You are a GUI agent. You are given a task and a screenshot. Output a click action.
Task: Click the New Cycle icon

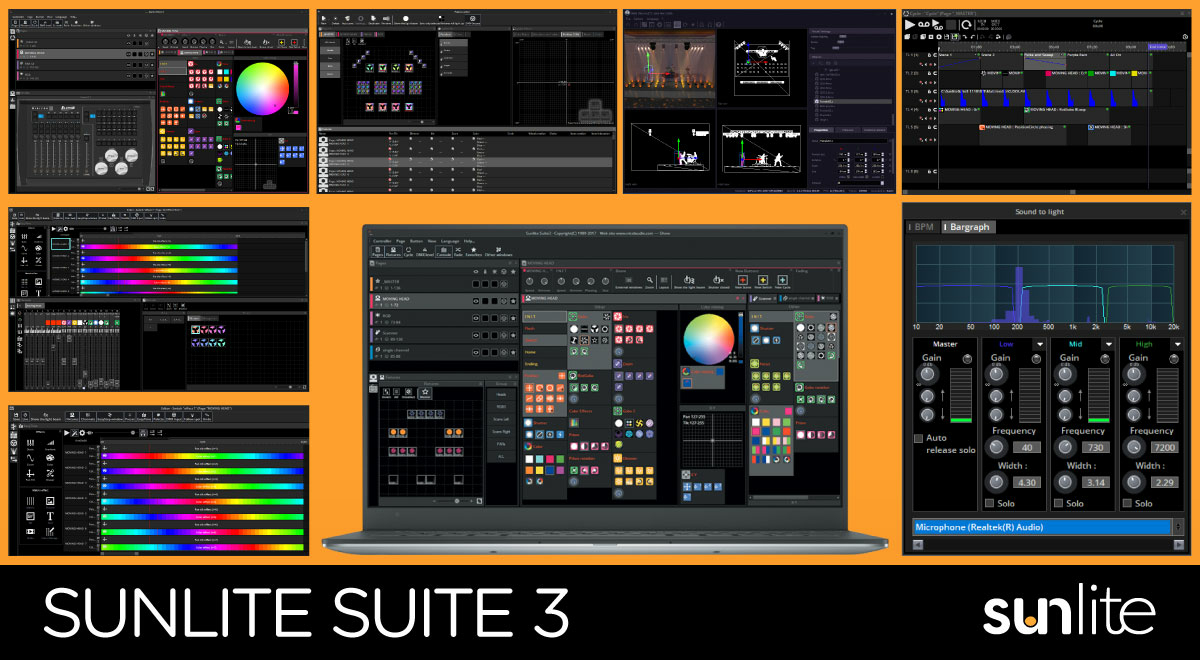point(782,281)
